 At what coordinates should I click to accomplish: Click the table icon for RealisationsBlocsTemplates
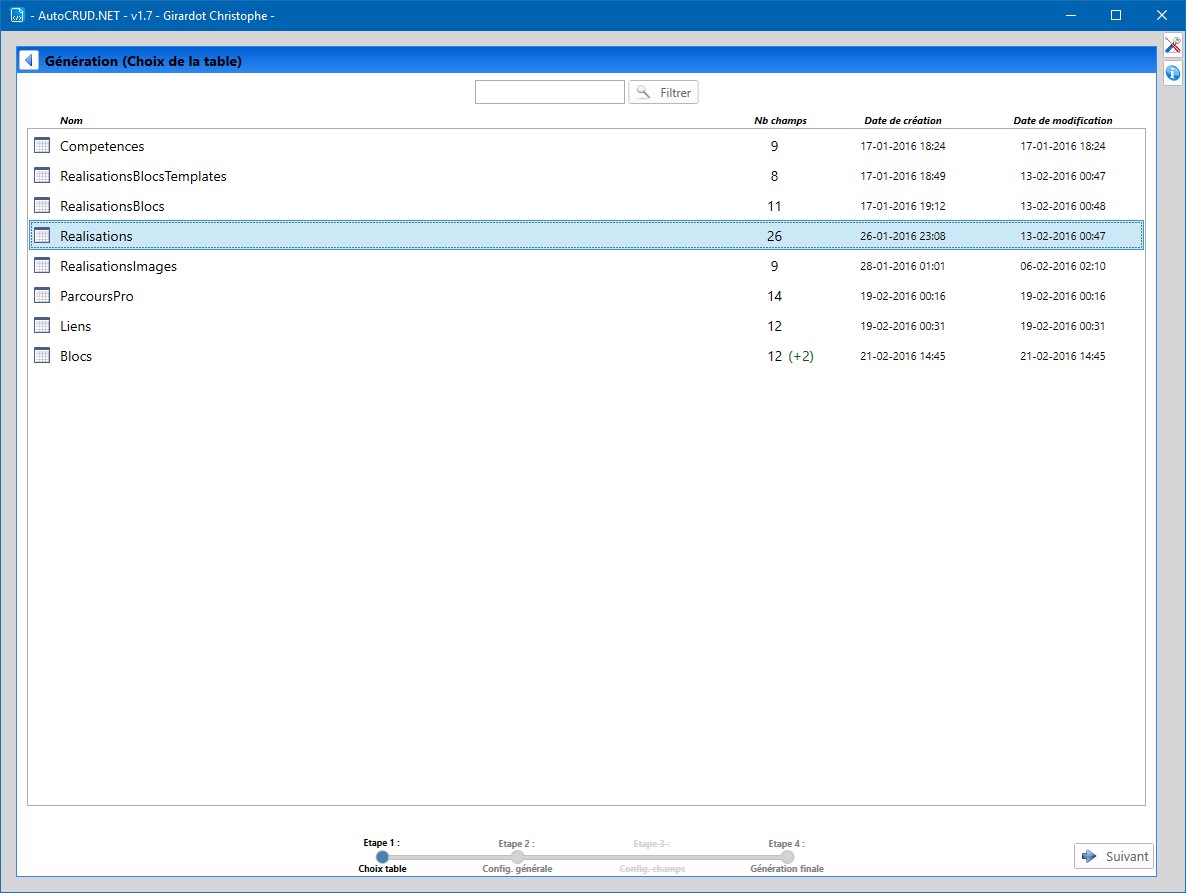(x=42, y=175)
